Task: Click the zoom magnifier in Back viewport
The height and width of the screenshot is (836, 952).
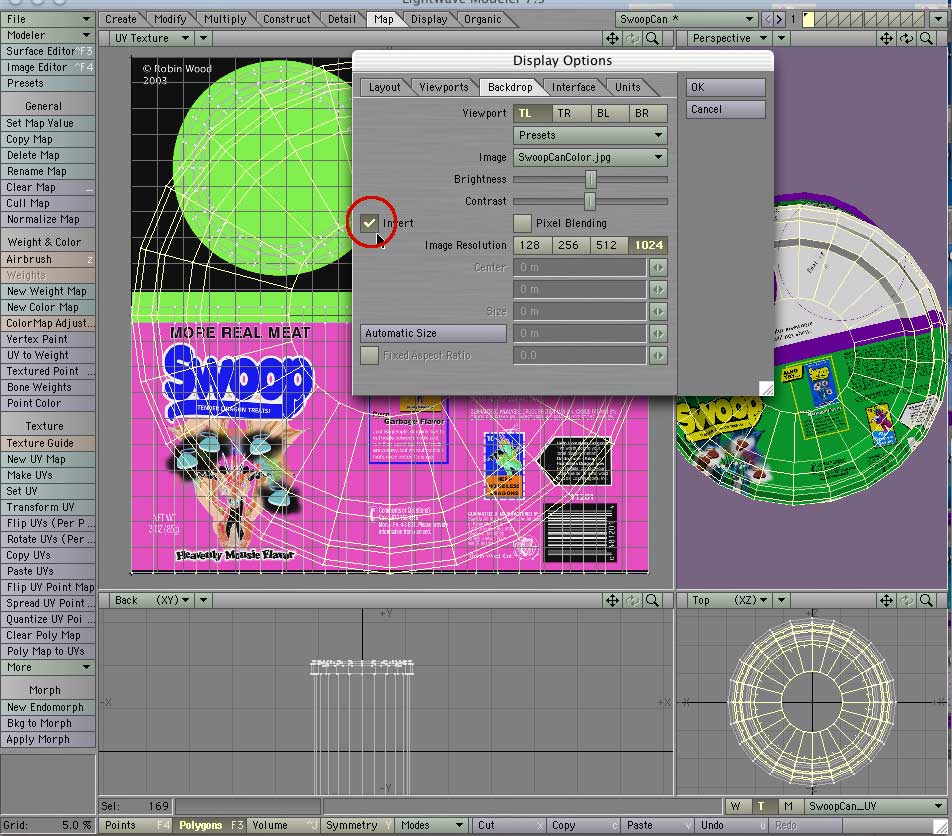Action: pos(652,600)
